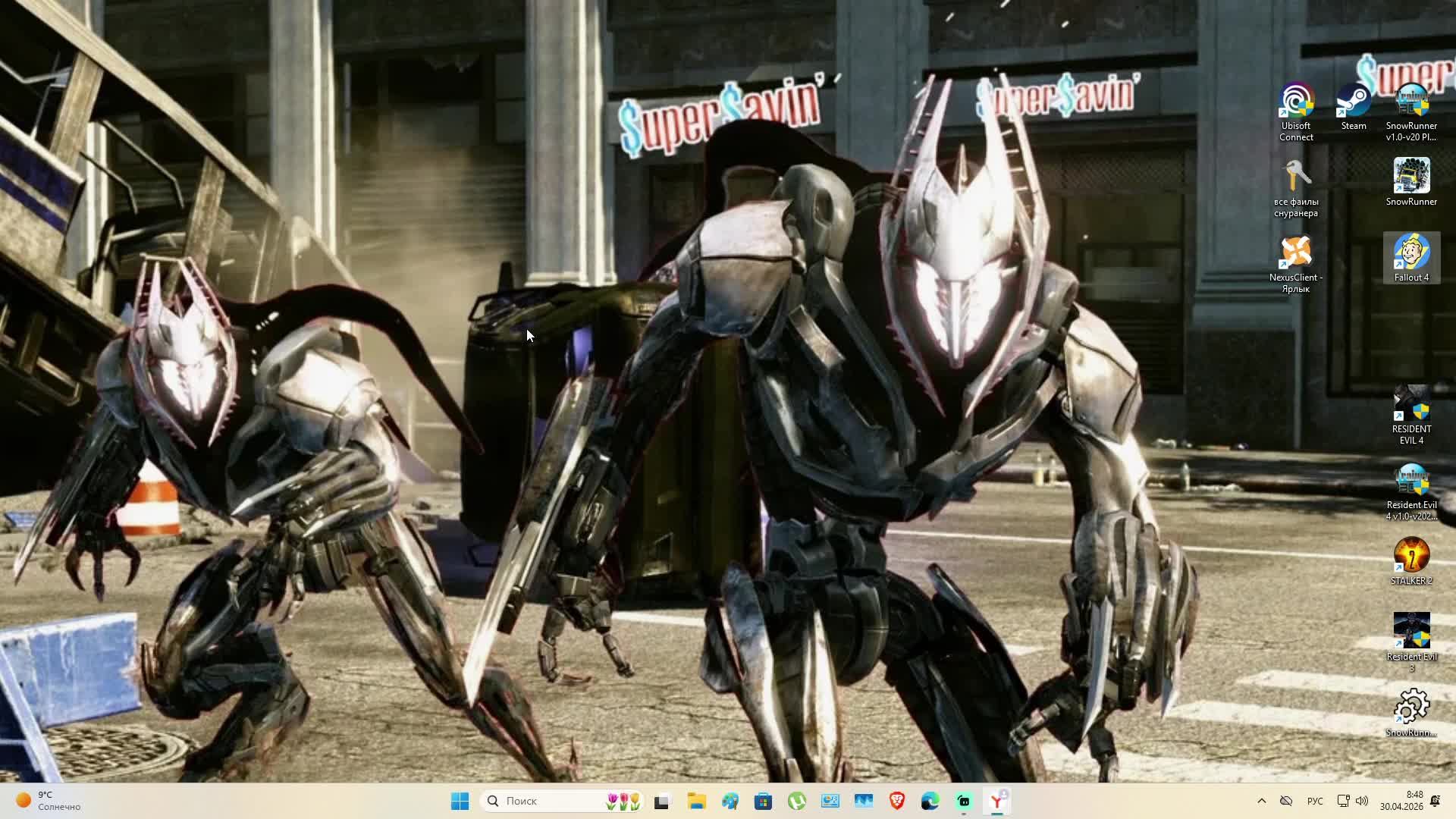Toggle the do-not-disturb notification bell
Screen dimensions: 1456x819
coord(1435,801)
